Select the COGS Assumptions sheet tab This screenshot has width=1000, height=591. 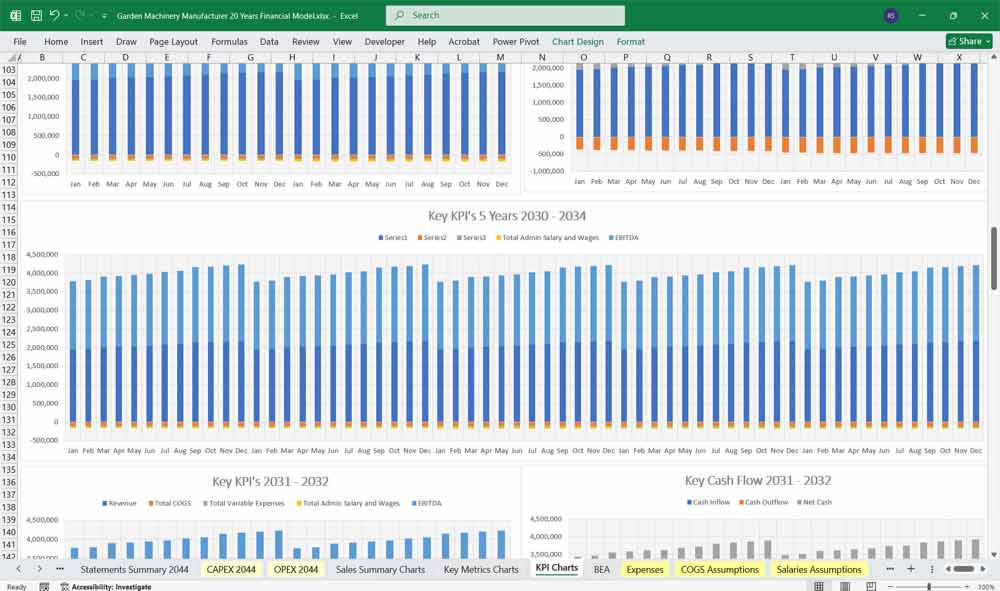[719, 568]
